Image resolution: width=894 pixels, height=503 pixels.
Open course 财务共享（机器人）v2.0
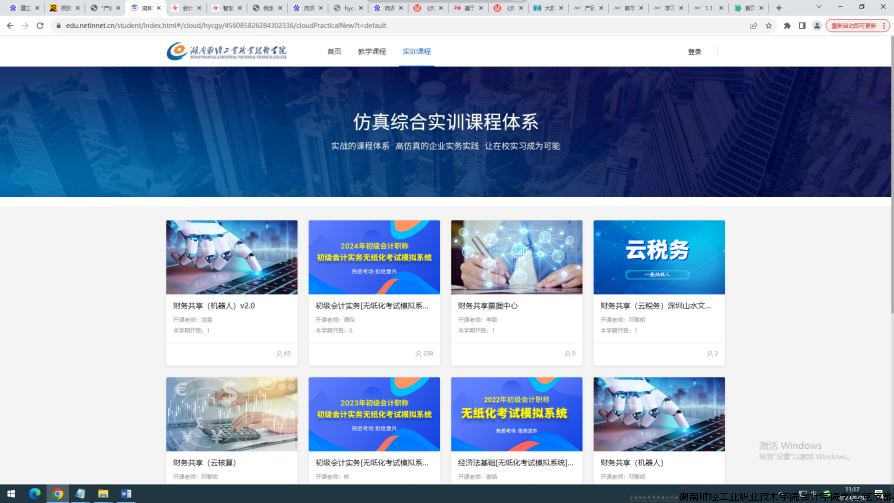(x=214, y=306)
